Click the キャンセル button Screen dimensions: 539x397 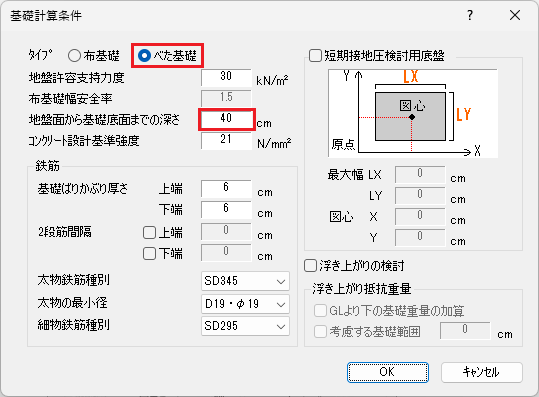point(482,372)
